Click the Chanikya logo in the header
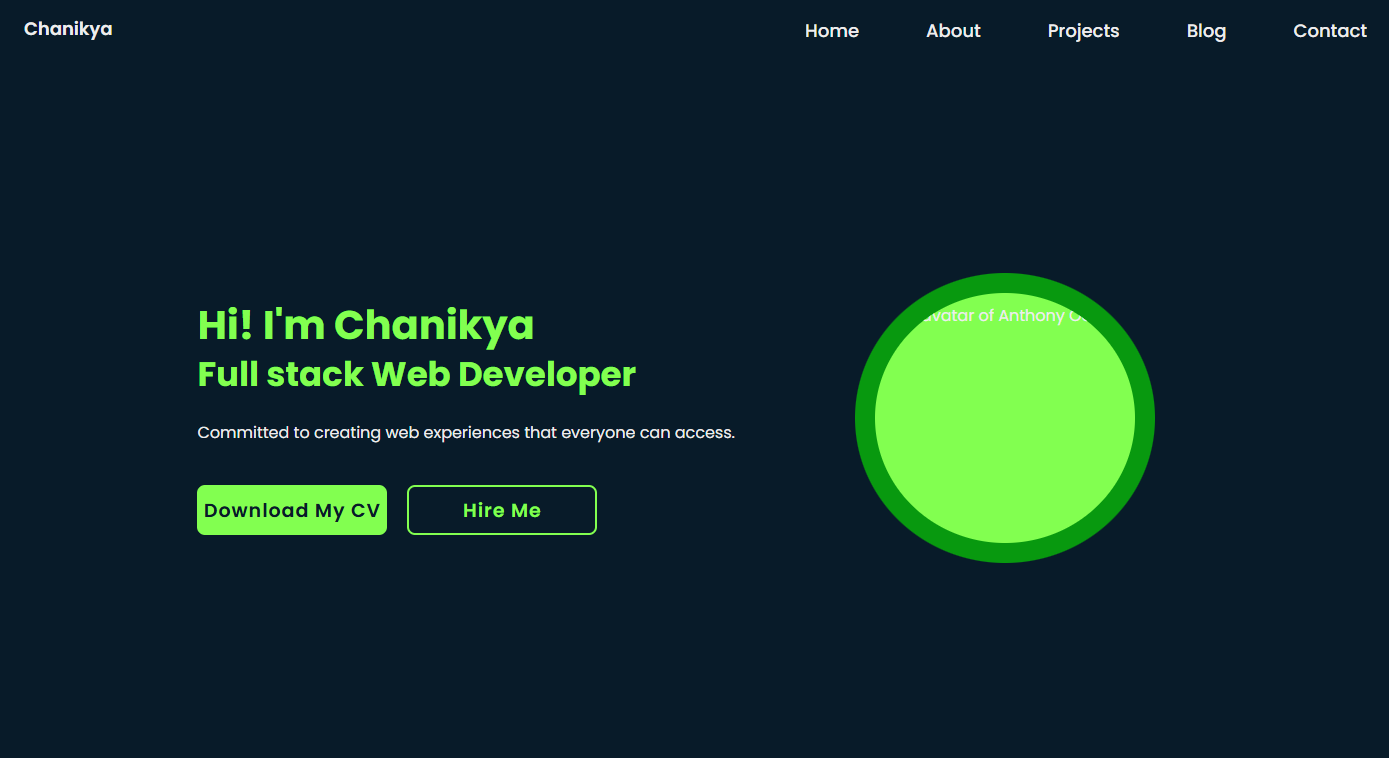Viewport: 1389px width, 758px height. click(x=68, y=29)
